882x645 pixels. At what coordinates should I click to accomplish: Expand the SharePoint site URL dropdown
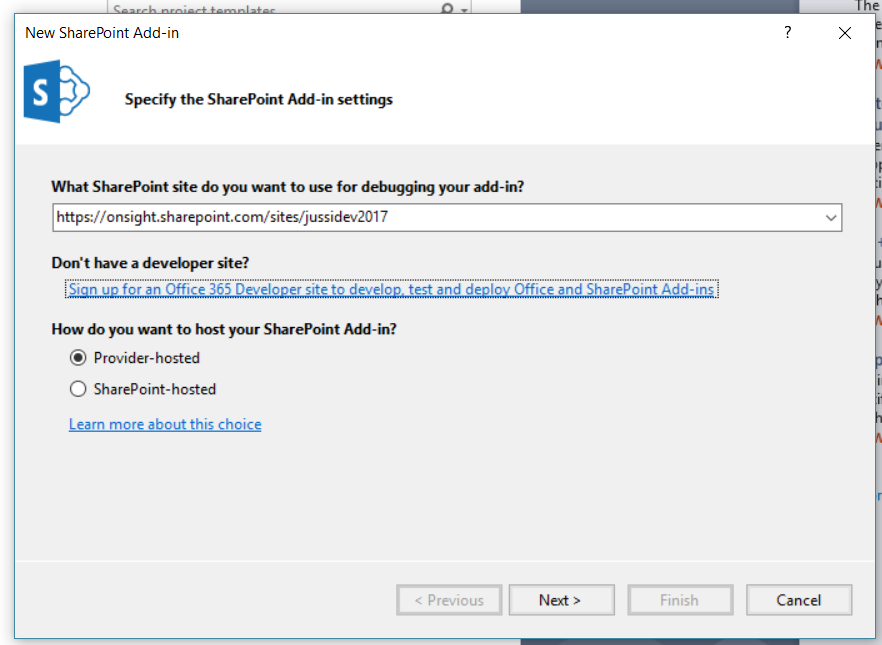click(x=831, y=217)
